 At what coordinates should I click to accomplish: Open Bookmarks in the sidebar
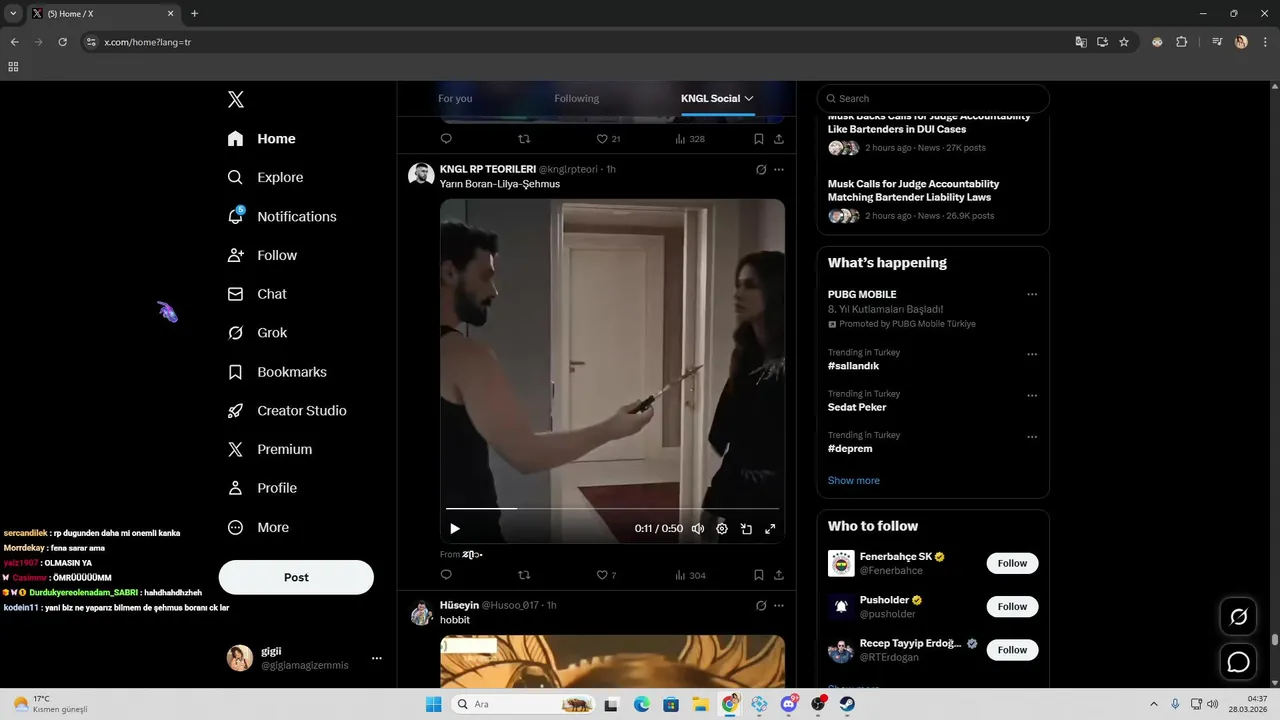coord(277,372)
